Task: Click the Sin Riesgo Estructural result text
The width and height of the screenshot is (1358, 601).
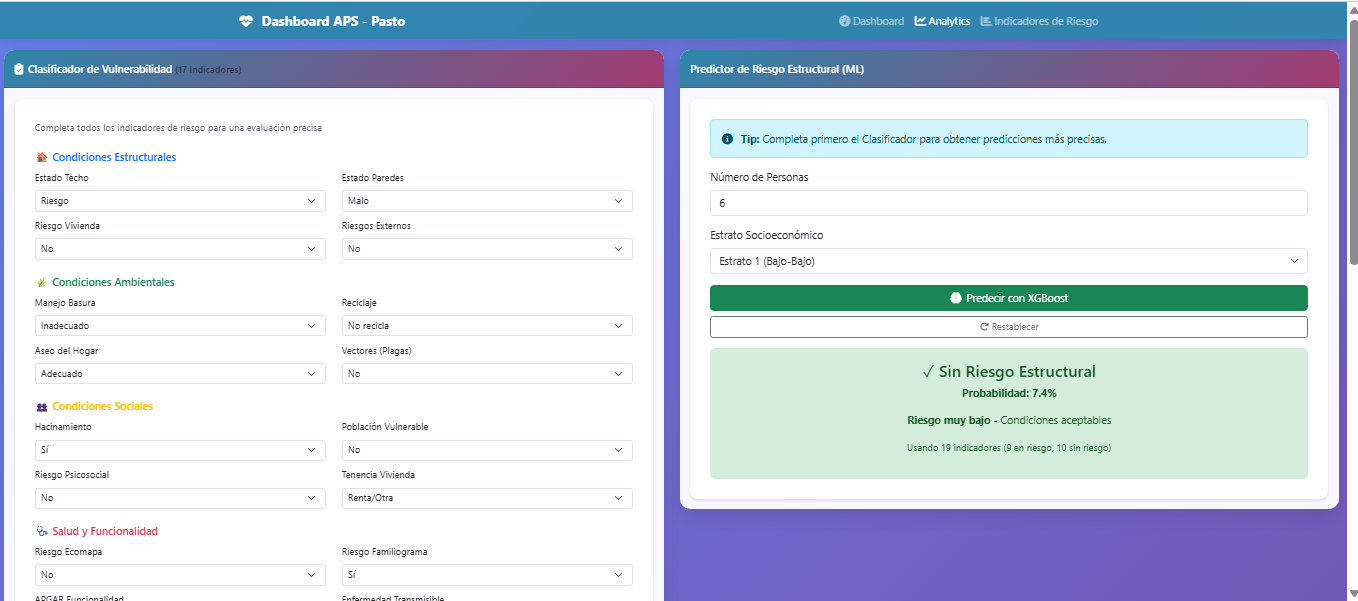Action: 1009,372
